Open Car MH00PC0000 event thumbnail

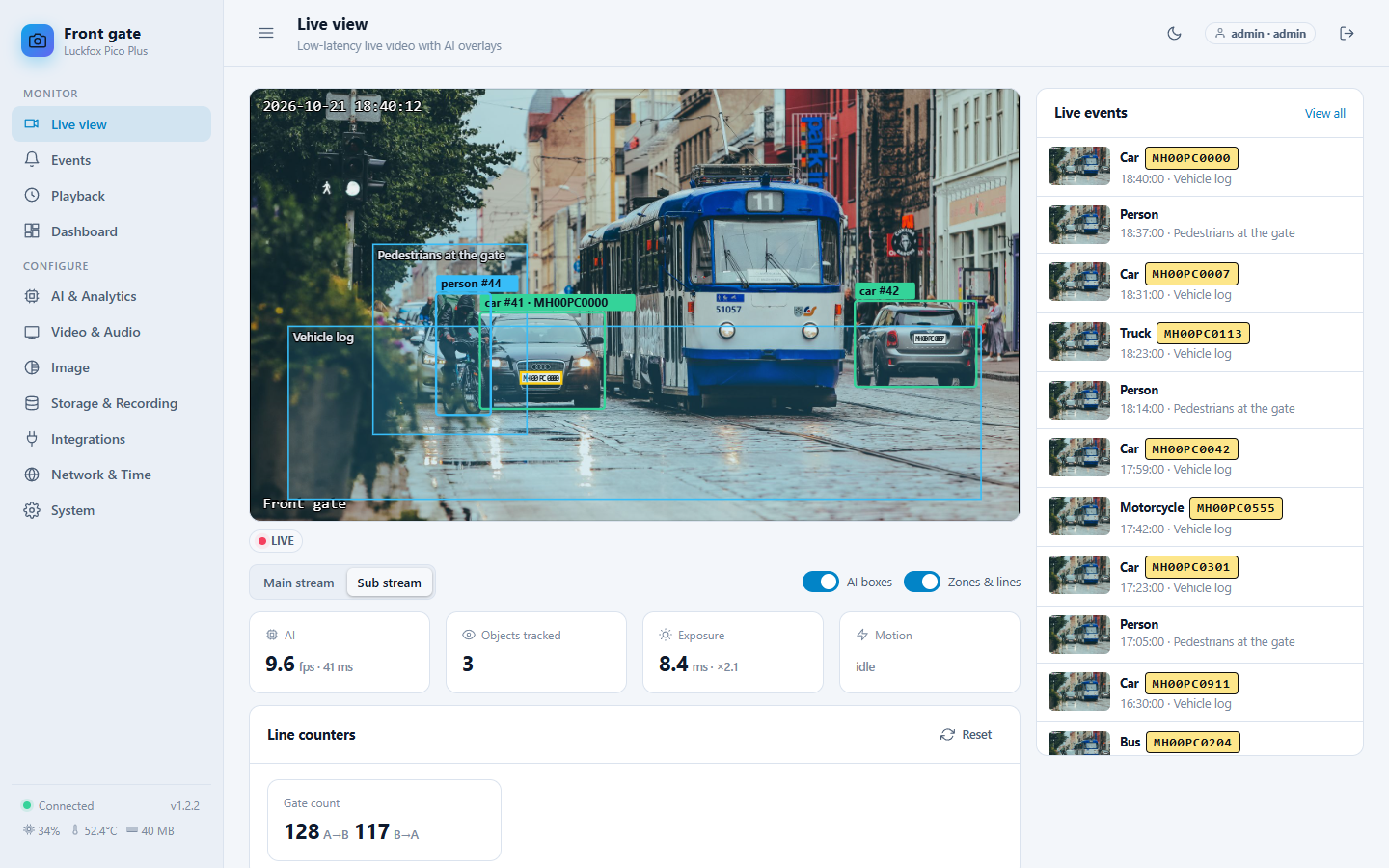(x=1079, y=166)
